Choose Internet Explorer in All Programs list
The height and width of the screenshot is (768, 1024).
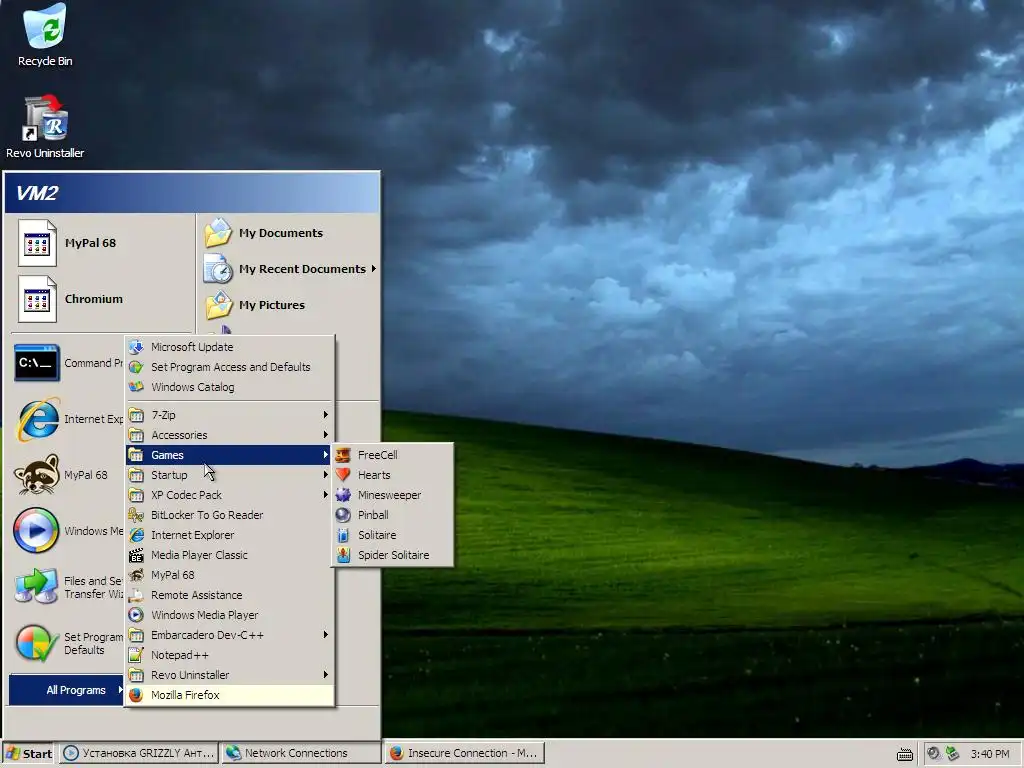tap(230, 536)
